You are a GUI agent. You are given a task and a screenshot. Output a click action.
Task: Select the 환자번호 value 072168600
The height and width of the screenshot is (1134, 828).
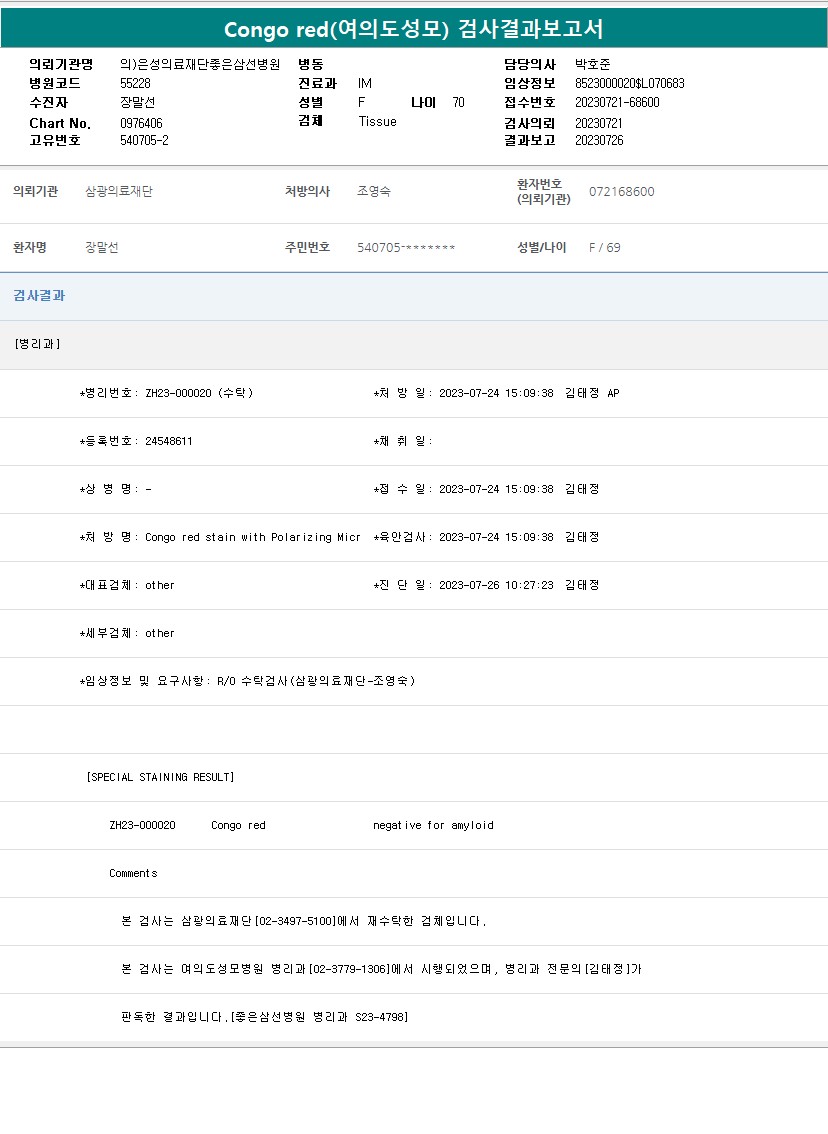(621, 191)
